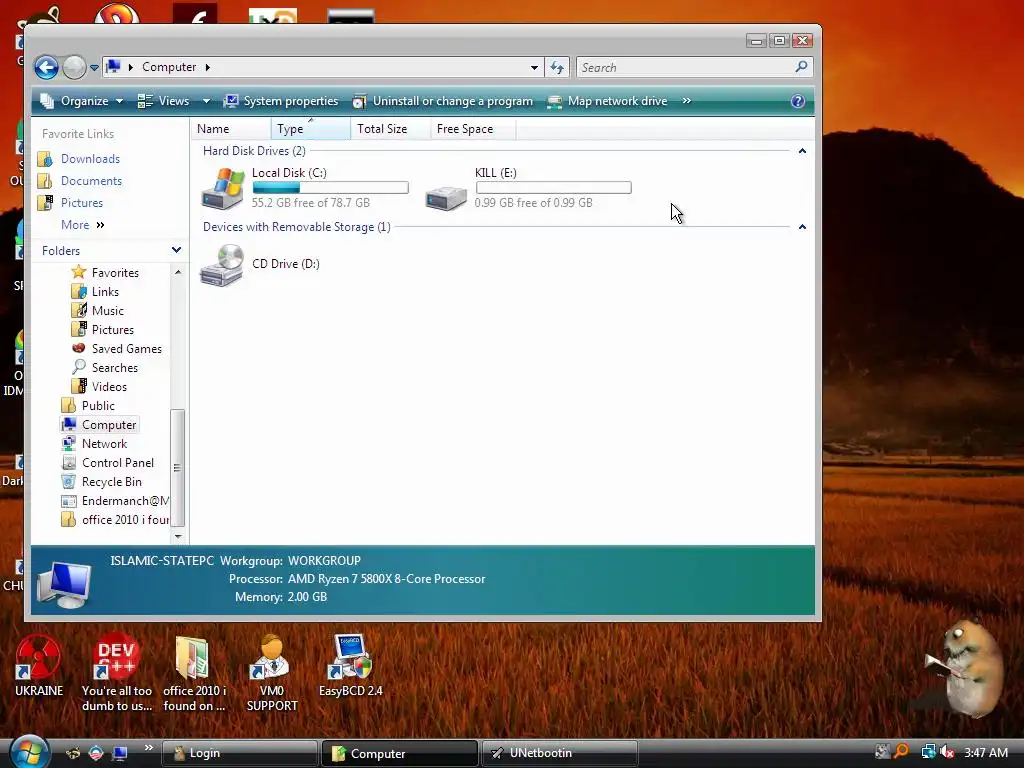Viewport: 1024px width, 768px height.
Task: Open the Organize menu
Action: click(81, 101)
